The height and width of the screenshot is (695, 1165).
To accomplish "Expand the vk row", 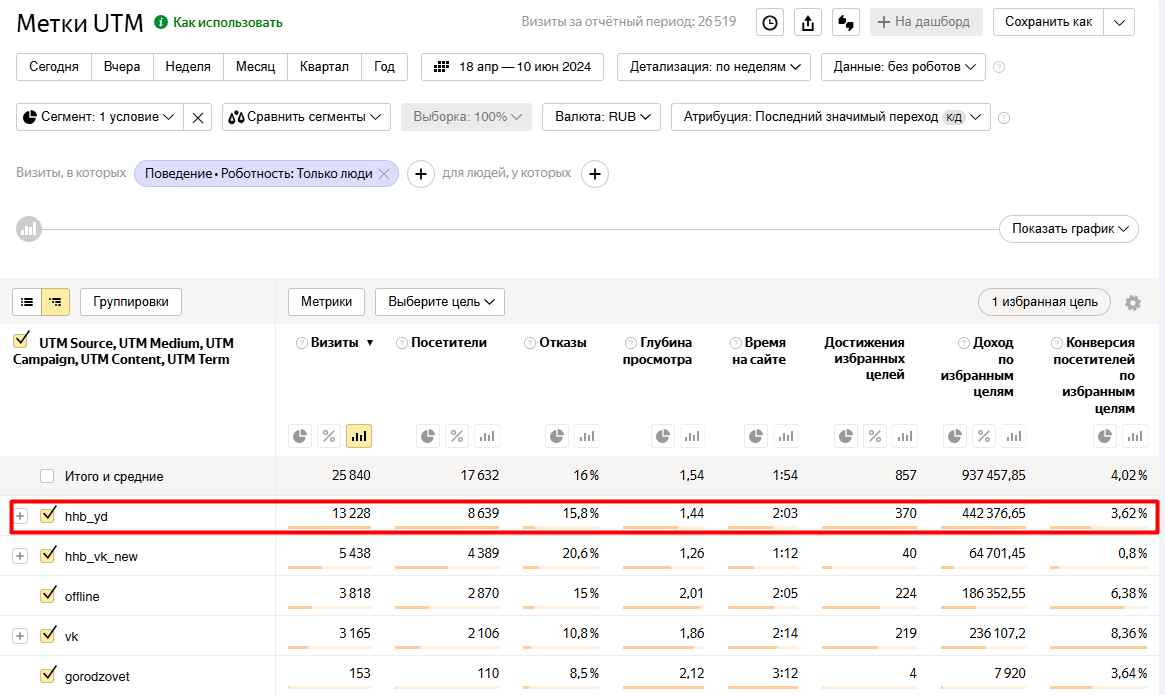I will click(x=20, y=636).
